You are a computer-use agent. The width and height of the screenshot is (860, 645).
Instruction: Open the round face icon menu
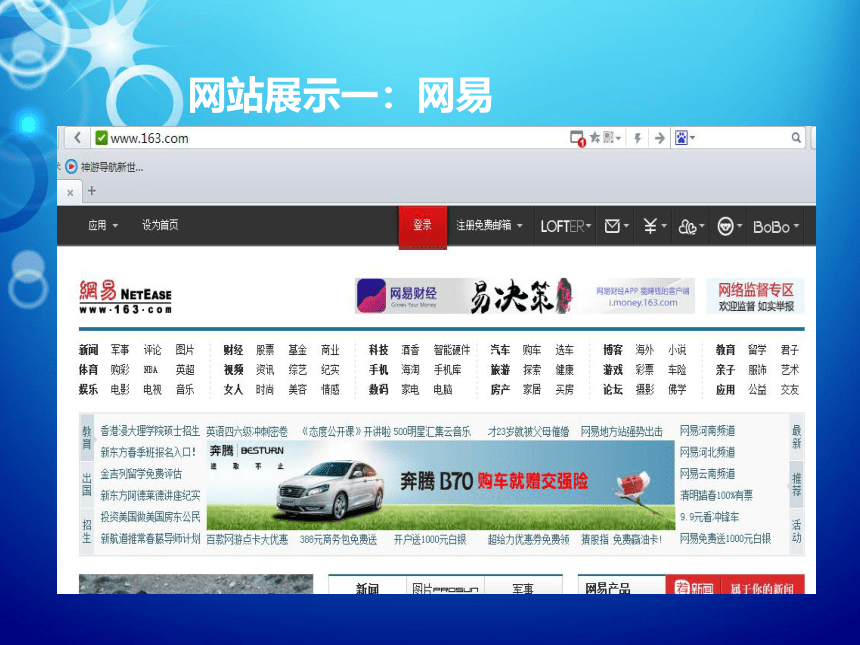(729, 226)
